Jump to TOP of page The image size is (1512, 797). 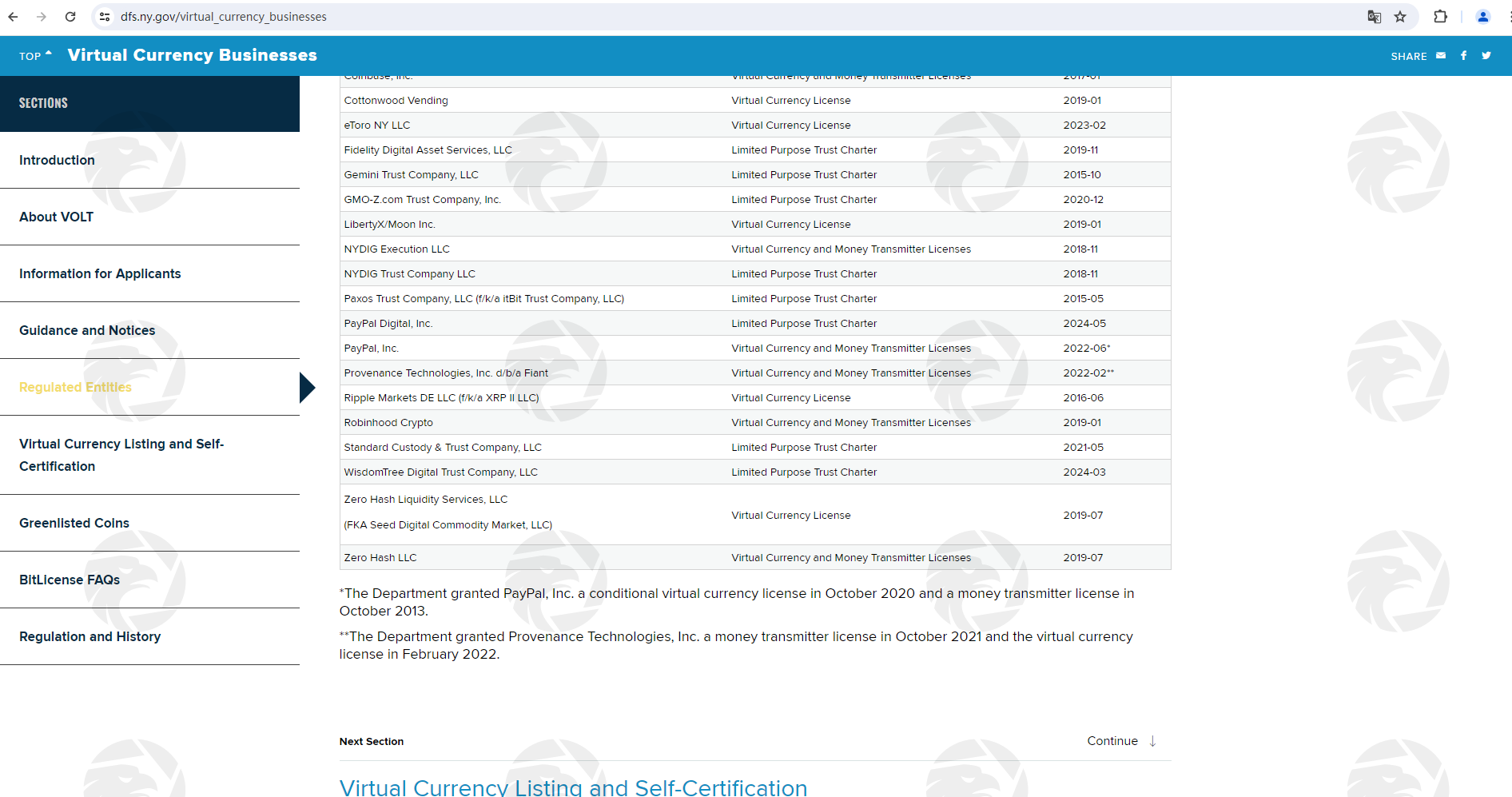pos(35,56)
